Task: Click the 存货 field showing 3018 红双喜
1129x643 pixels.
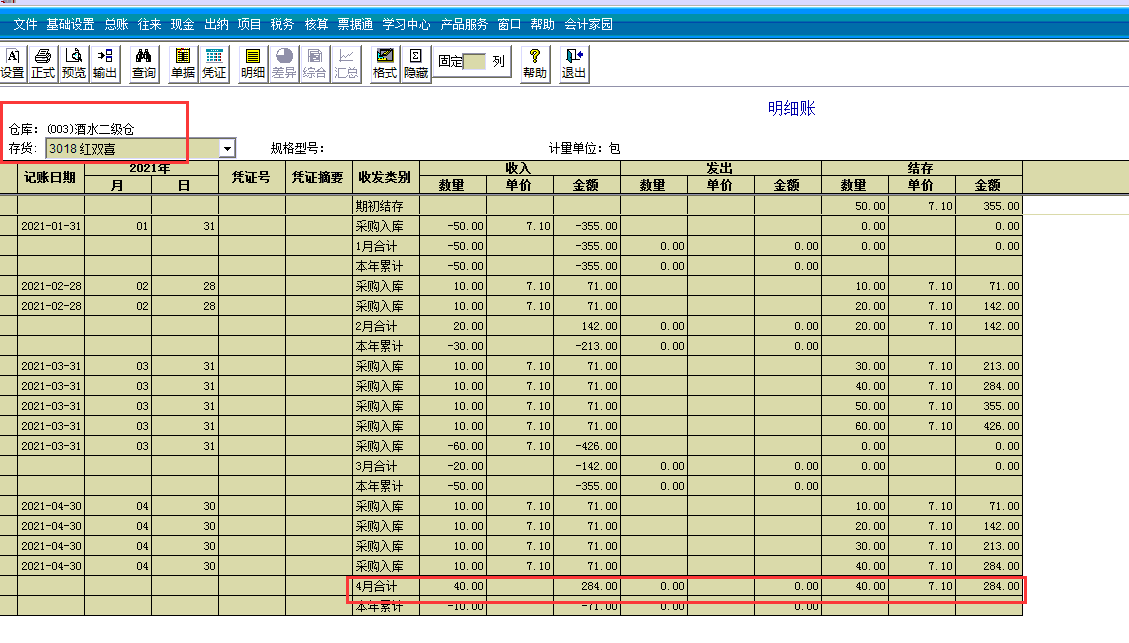Action: [132, 148]
